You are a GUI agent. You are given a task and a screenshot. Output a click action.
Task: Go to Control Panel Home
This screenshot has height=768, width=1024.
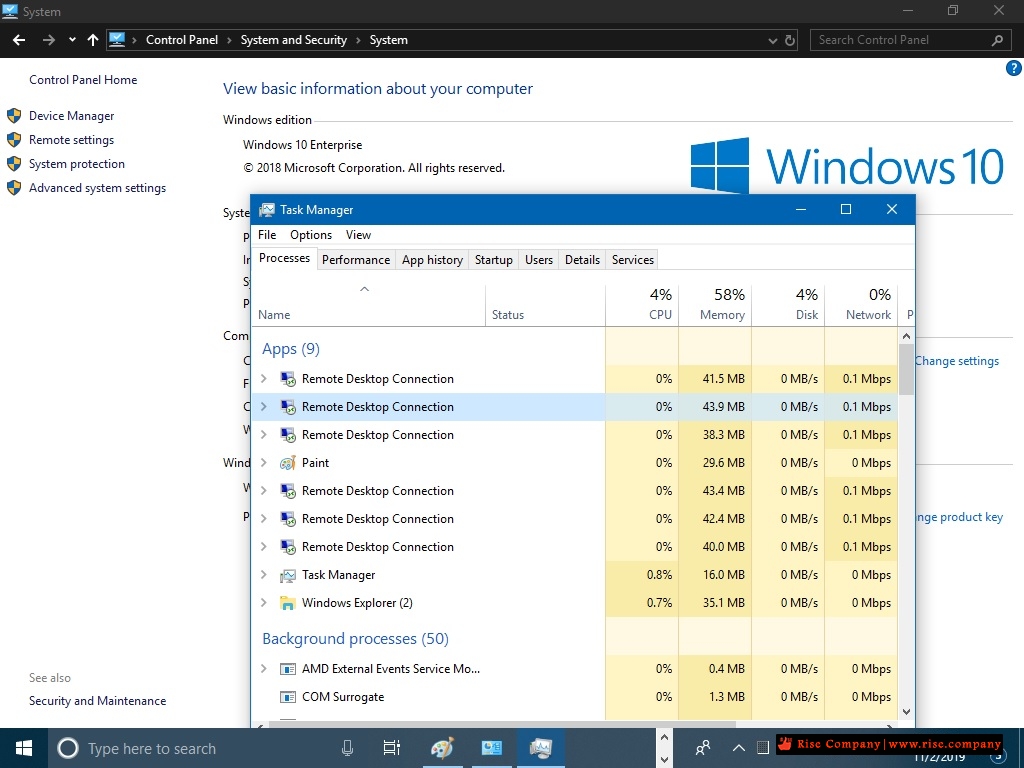point(83,80)
